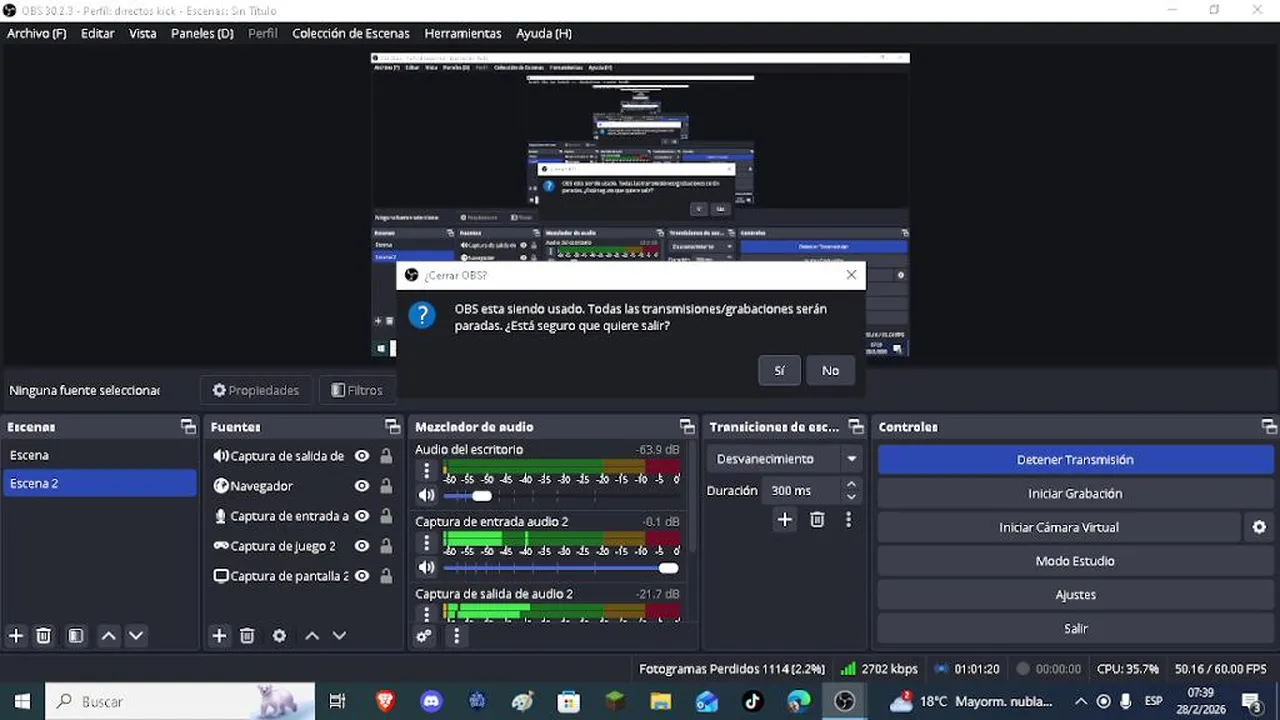Viewport: 1280px width, 720px height.
Task: Edit the 300 ms duration field
Action: (x=800, y=491)
